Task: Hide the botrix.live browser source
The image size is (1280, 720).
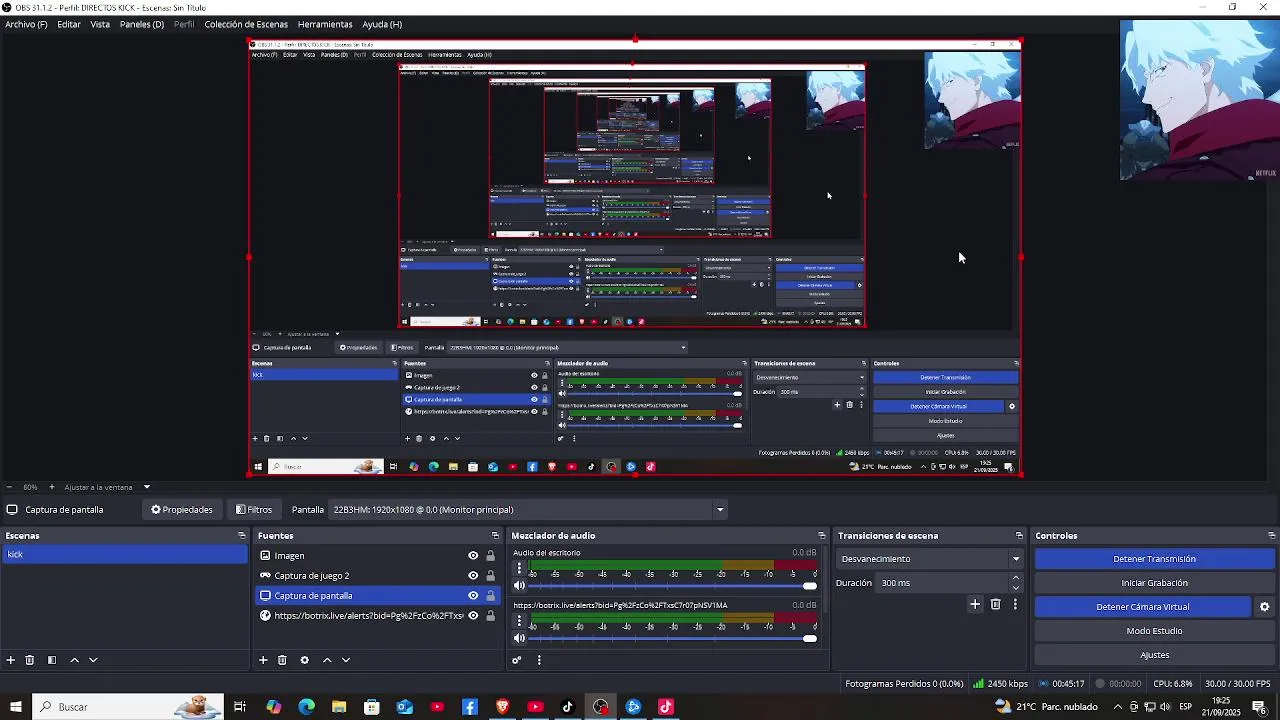Action: pyautogui.click(x=473, y=616)
